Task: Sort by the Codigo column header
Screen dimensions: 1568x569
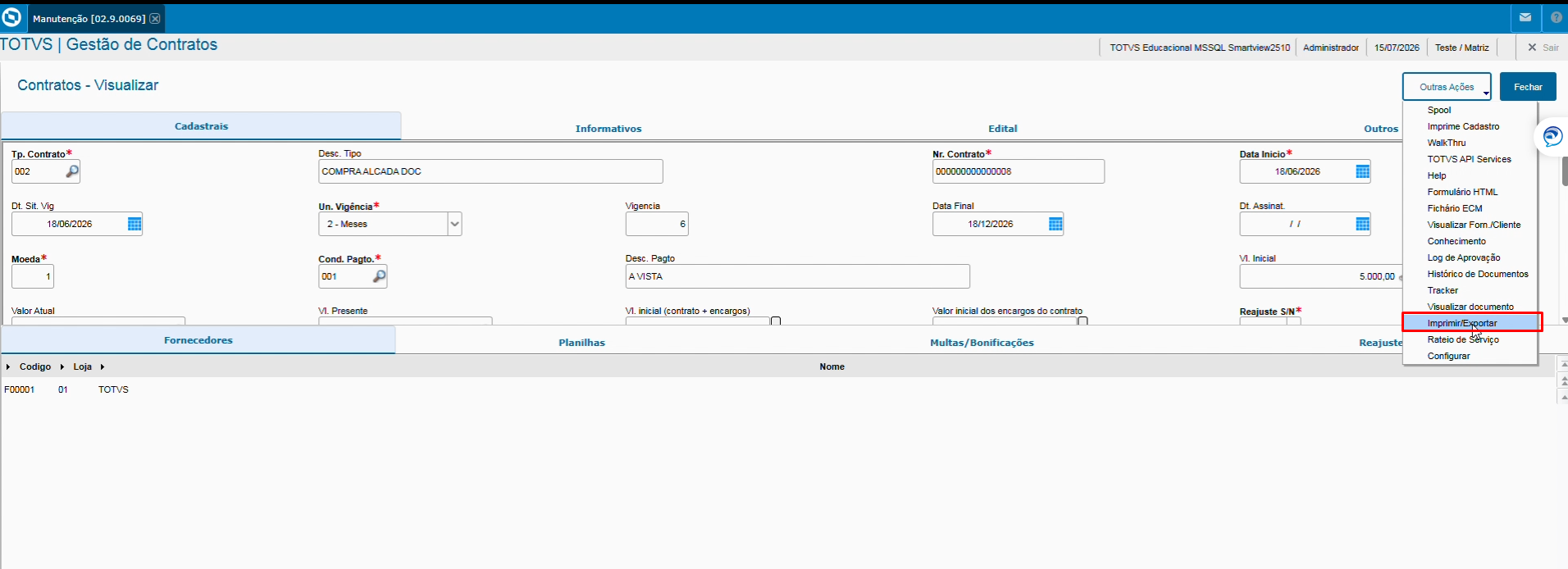Action: pyautogui.click(x=35, y=366)
